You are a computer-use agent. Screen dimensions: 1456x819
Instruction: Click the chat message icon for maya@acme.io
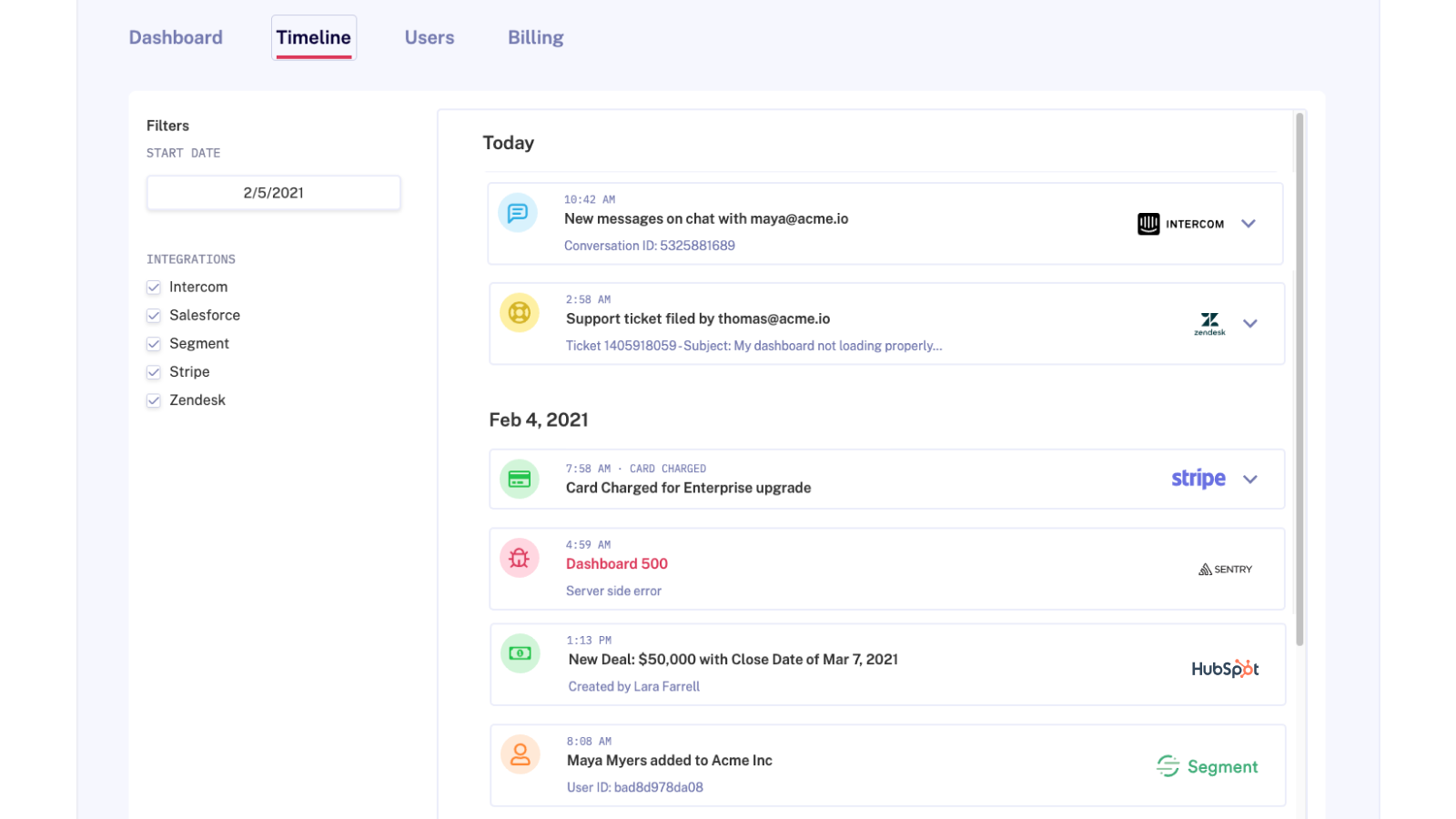click(x=518, y=213)
